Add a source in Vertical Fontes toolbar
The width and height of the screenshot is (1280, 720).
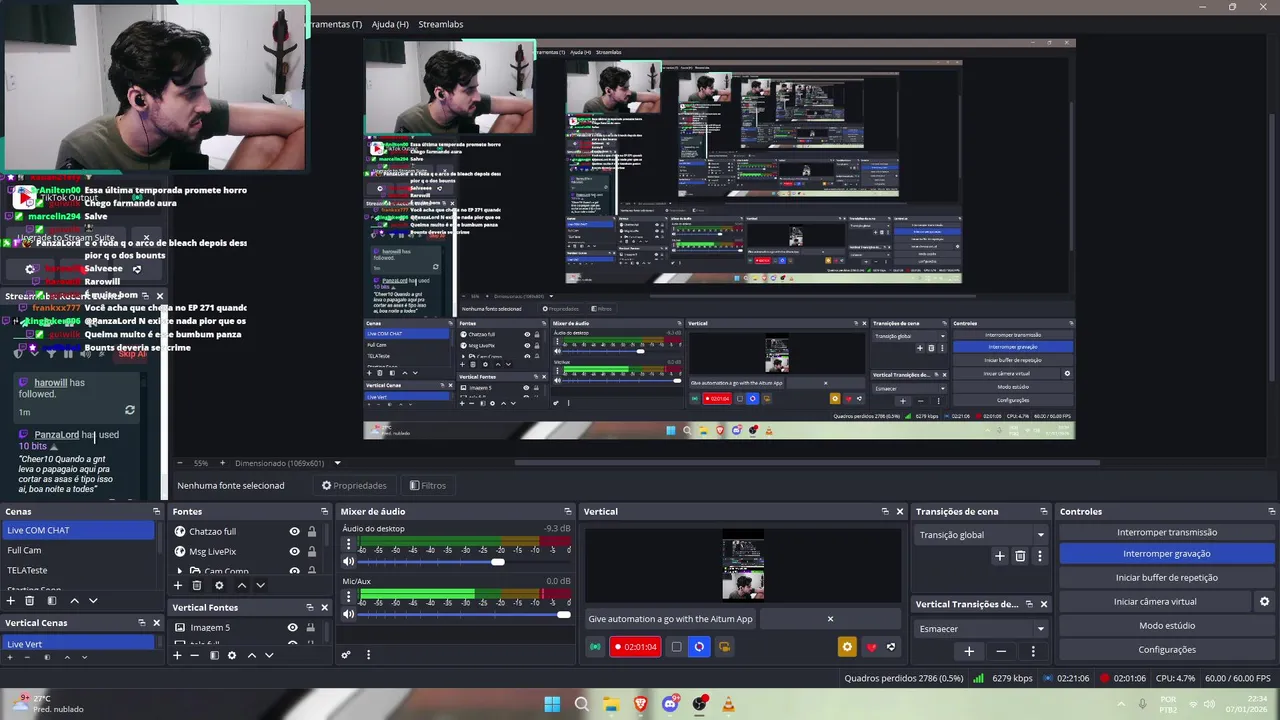click(177, 655)
